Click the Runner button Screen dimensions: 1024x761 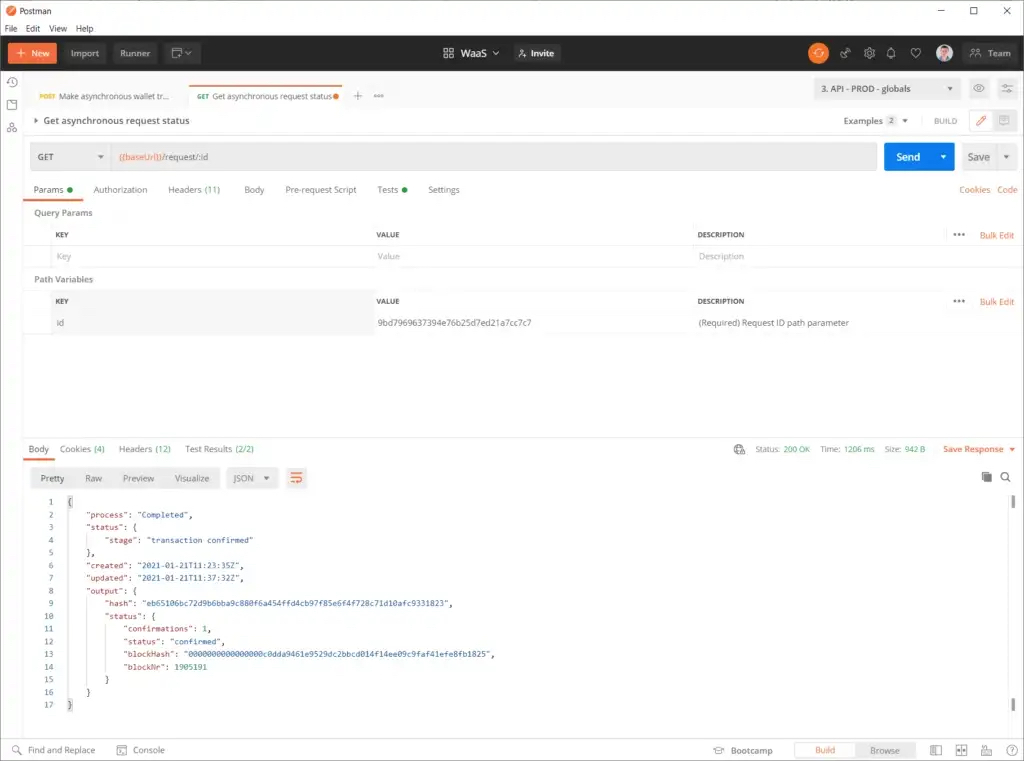[135, 53]
